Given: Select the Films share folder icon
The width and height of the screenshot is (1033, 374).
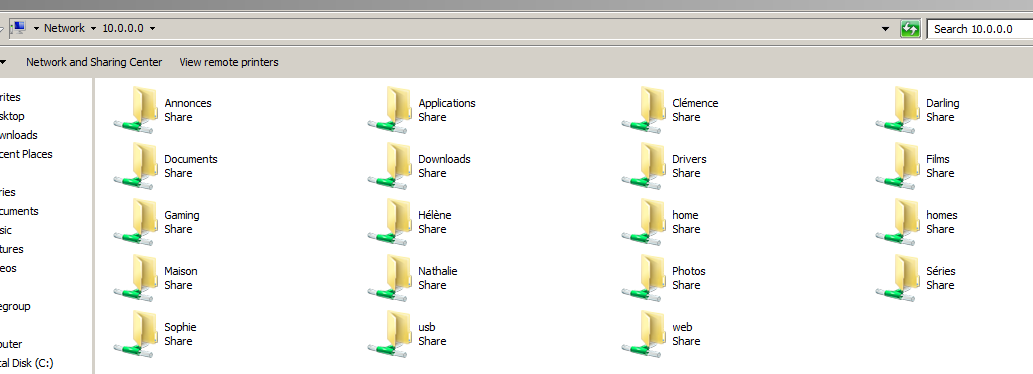Looking at the screenshot, I should pos(897,166).
